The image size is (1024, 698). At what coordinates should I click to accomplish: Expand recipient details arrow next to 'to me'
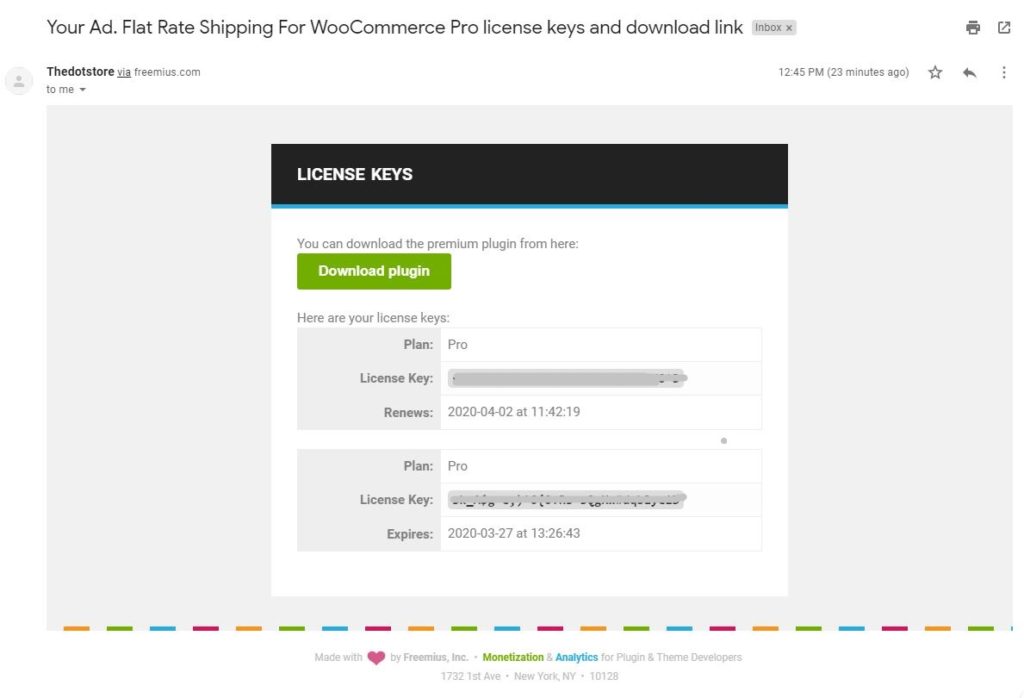click(x=82, y=90)
